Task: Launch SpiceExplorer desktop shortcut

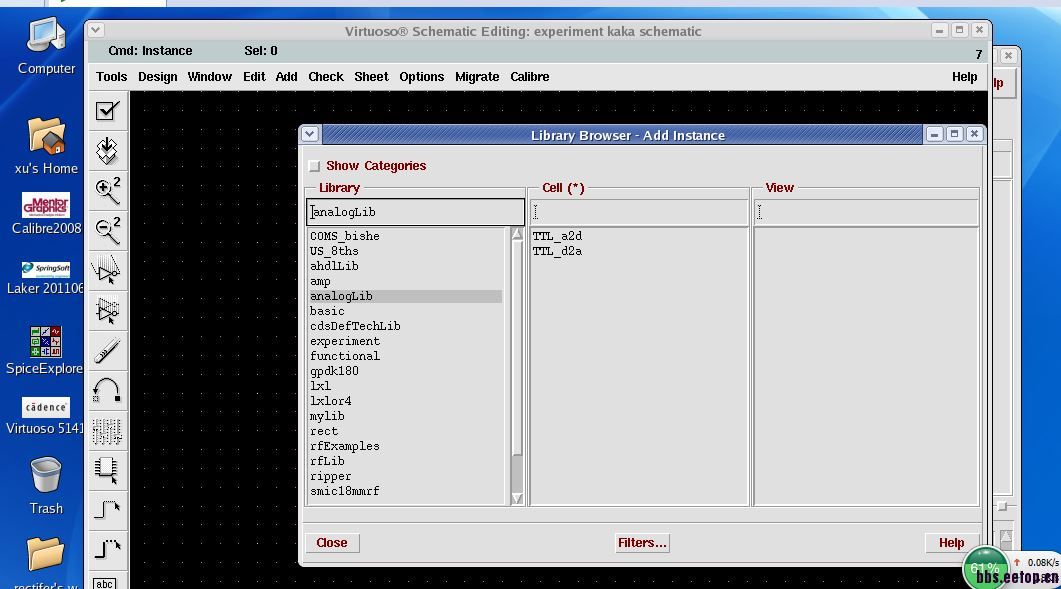Action: (45, 351)
